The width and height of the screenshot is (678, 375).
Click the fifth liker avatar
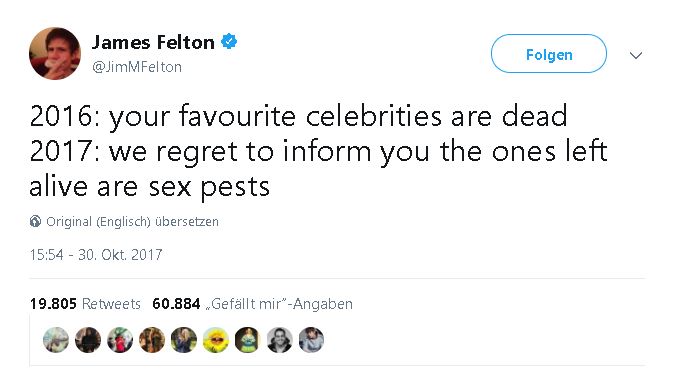pyautogui.click(x=184, y=340)
